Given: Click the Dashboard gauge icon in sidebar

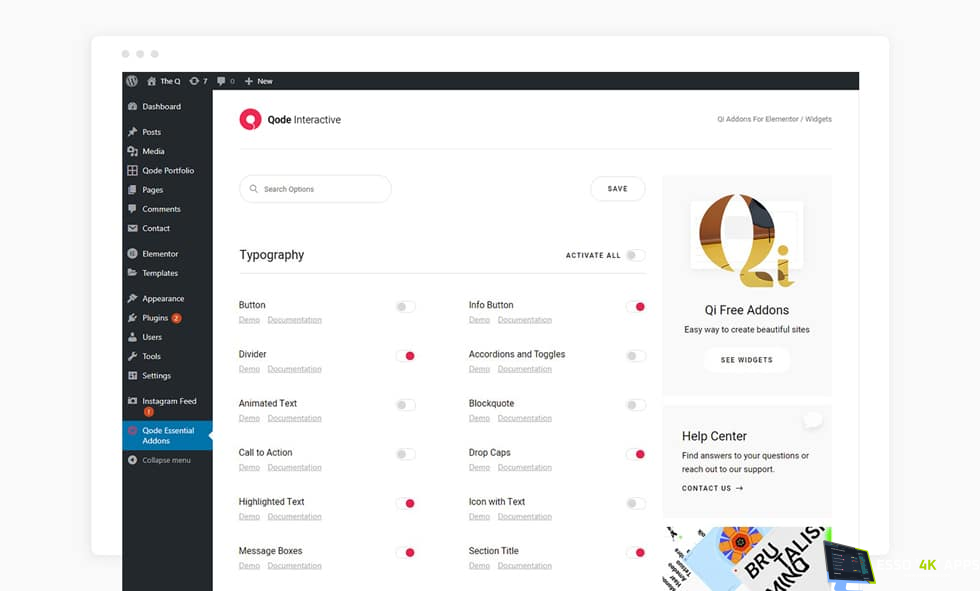Looking at the screenshot, I should coord(133,106).
